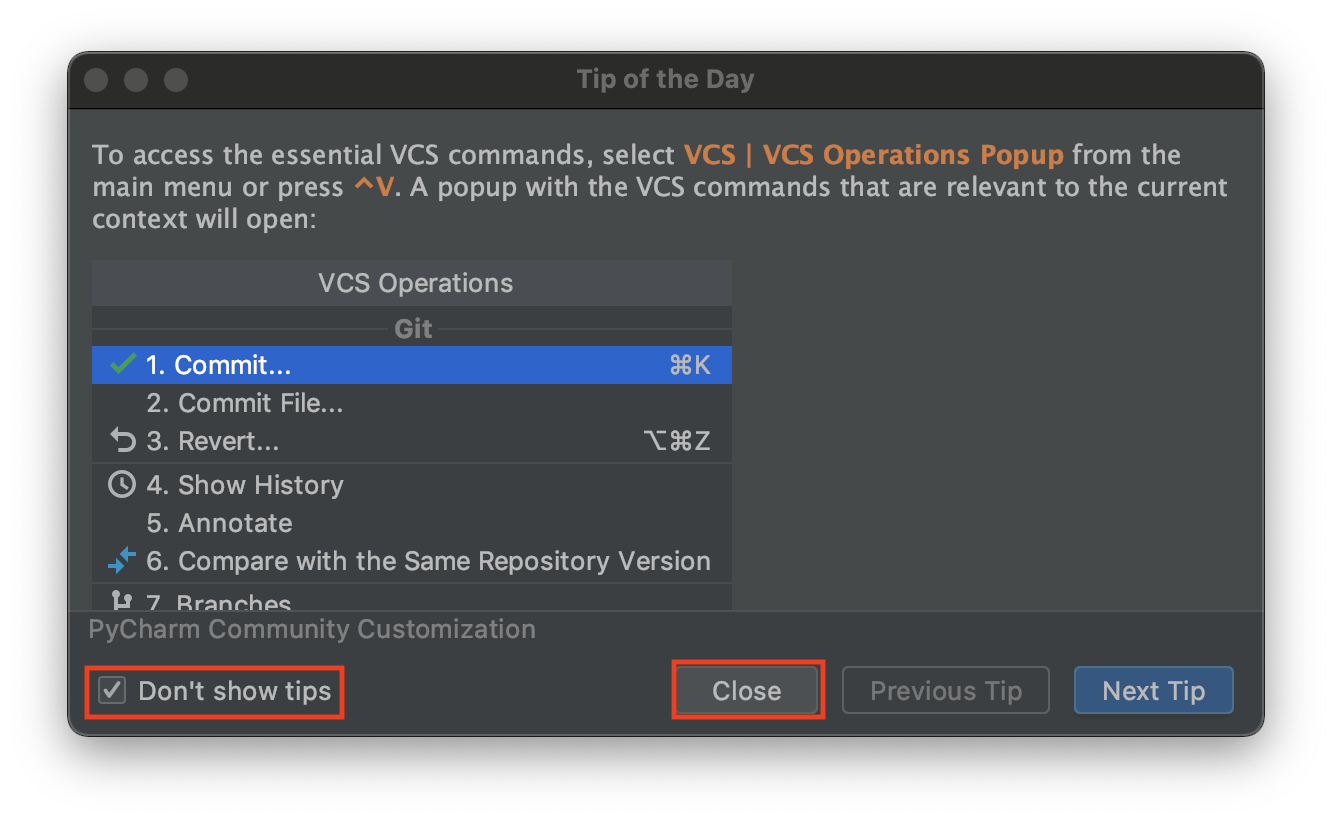Click the red window close dot
Viewport: 1332px width, 820px height.
[x=96, y=80]
